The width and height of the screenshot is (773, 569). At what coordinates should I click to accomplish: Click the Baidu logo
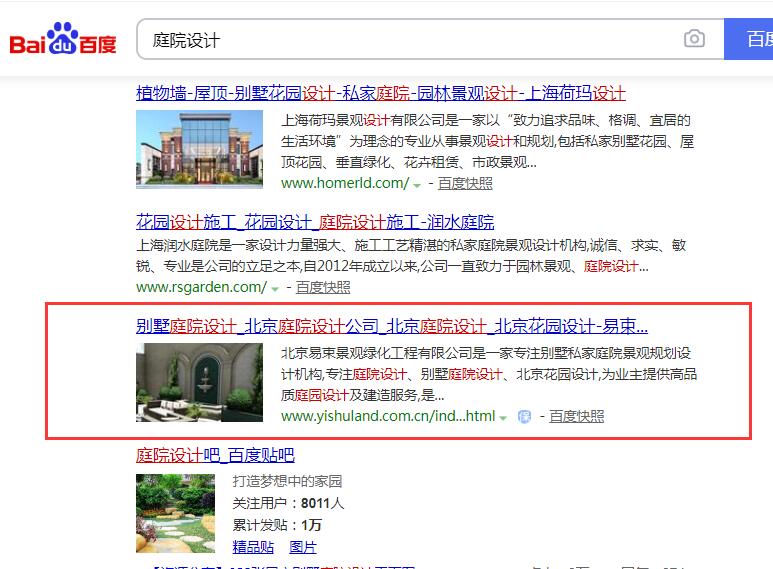[63, 39]
